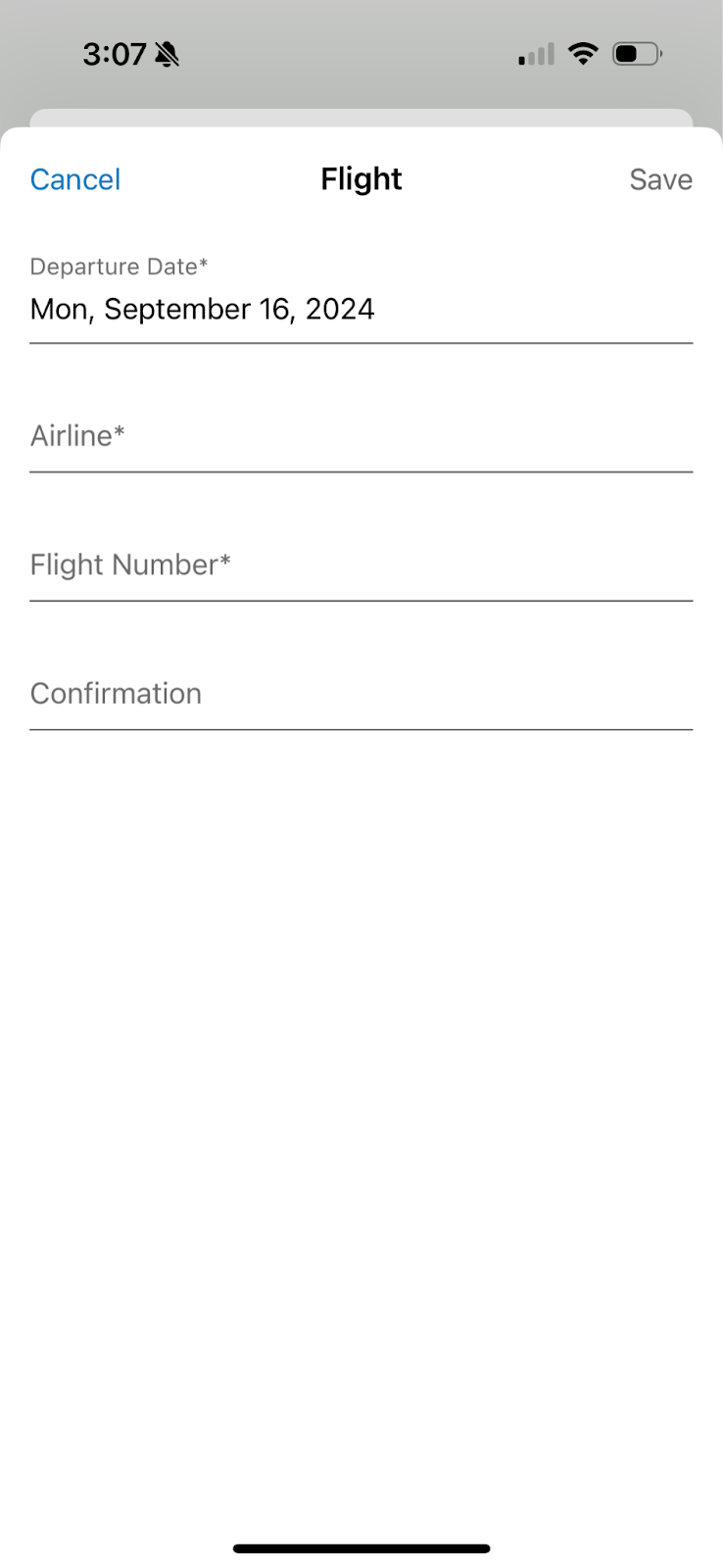The height and width of the screenshot is (1568, 723).
Task: Tap the battery level icon
Action: point(637,54)
